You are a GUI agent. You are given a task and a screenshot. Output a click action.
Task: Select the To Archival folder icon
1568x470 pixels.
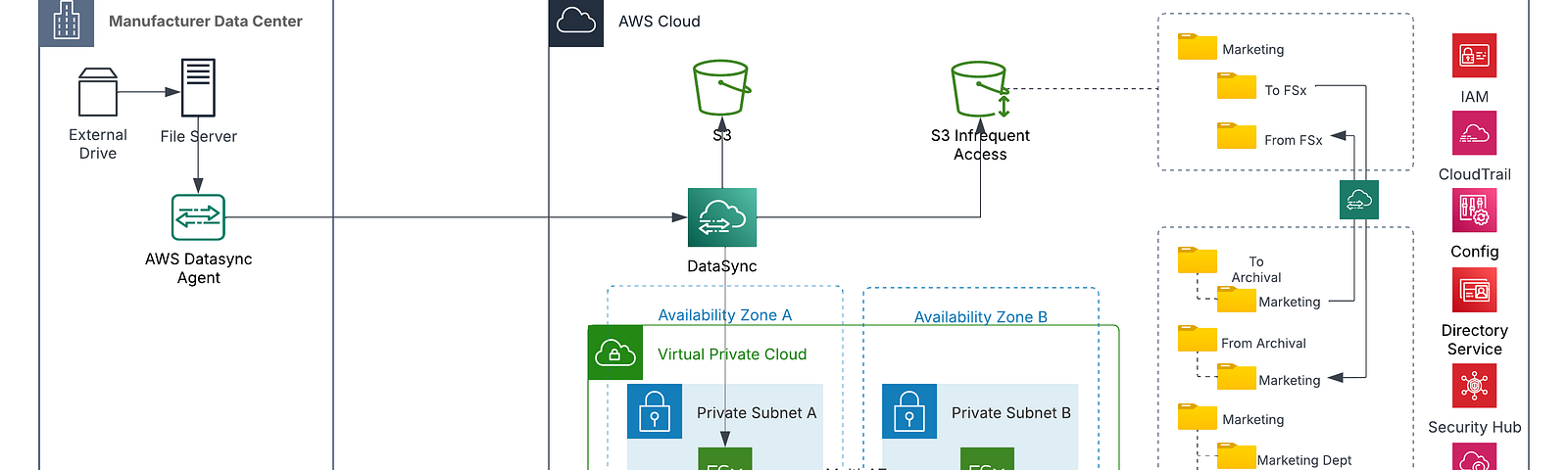(x=1197, y=259)
